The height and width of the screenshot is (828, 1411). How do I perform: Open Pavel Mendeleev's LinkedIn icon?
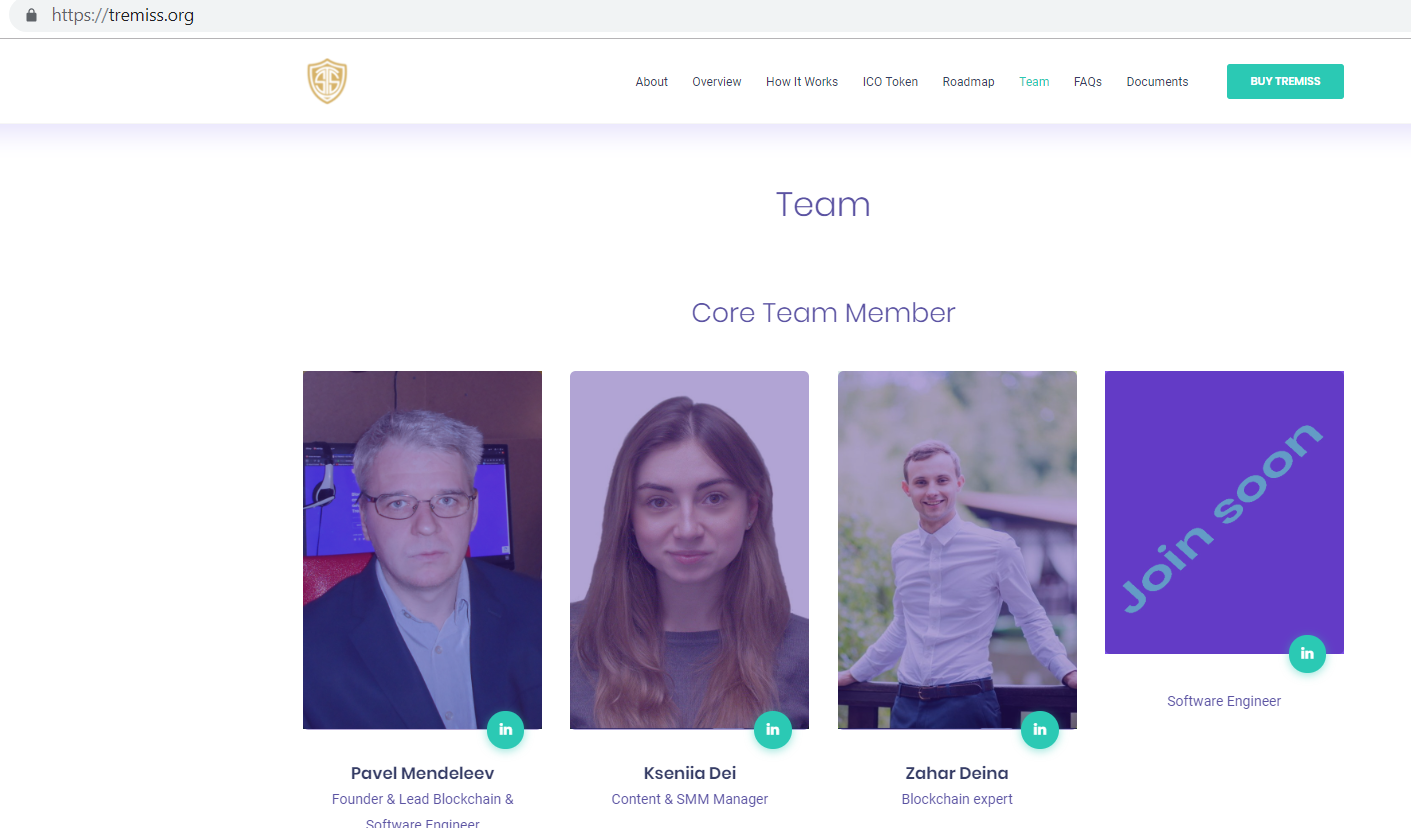pyautogui.click(x=505, y=730)
